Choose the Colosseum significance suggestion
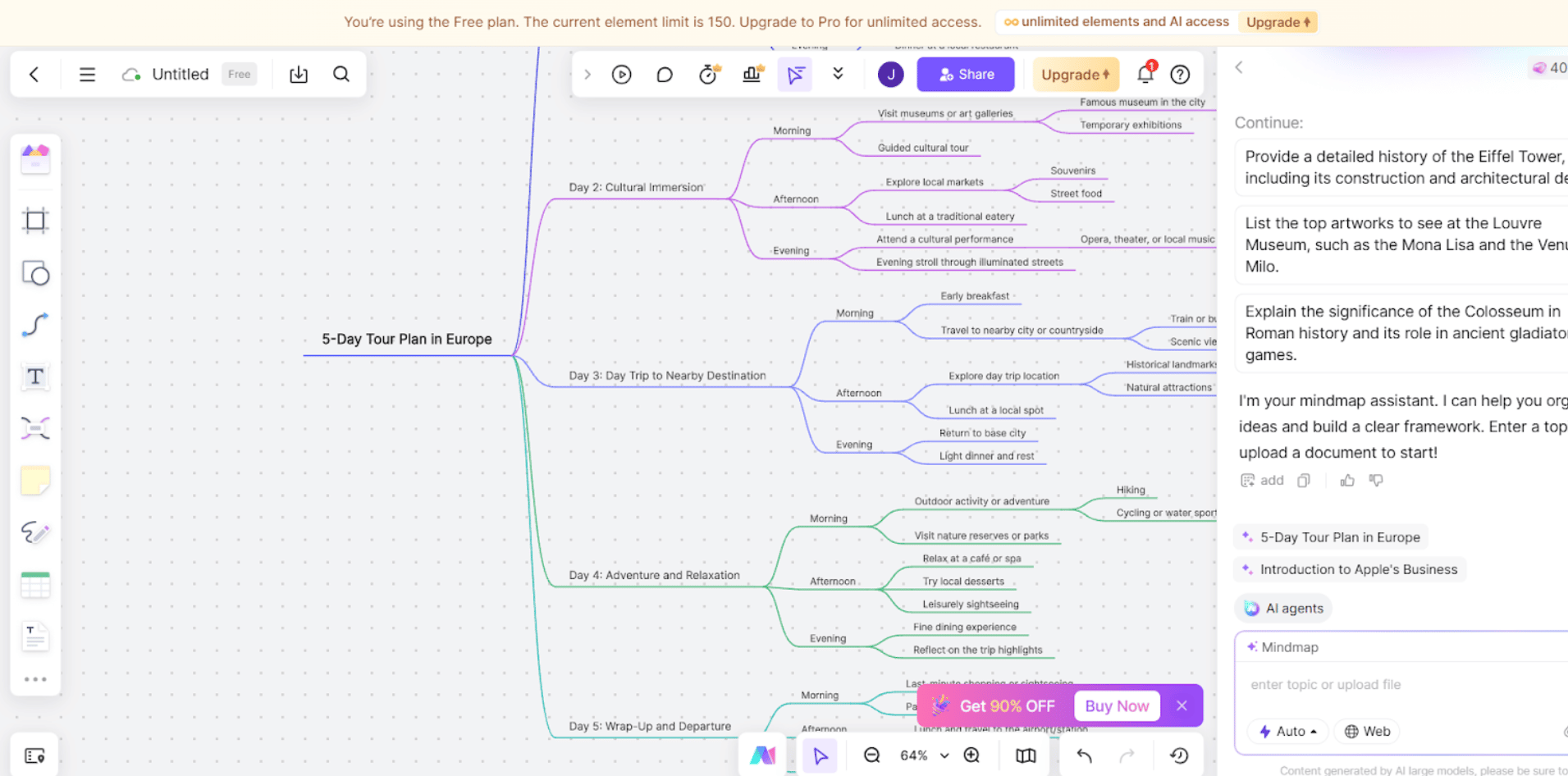 coord(1401,333)
